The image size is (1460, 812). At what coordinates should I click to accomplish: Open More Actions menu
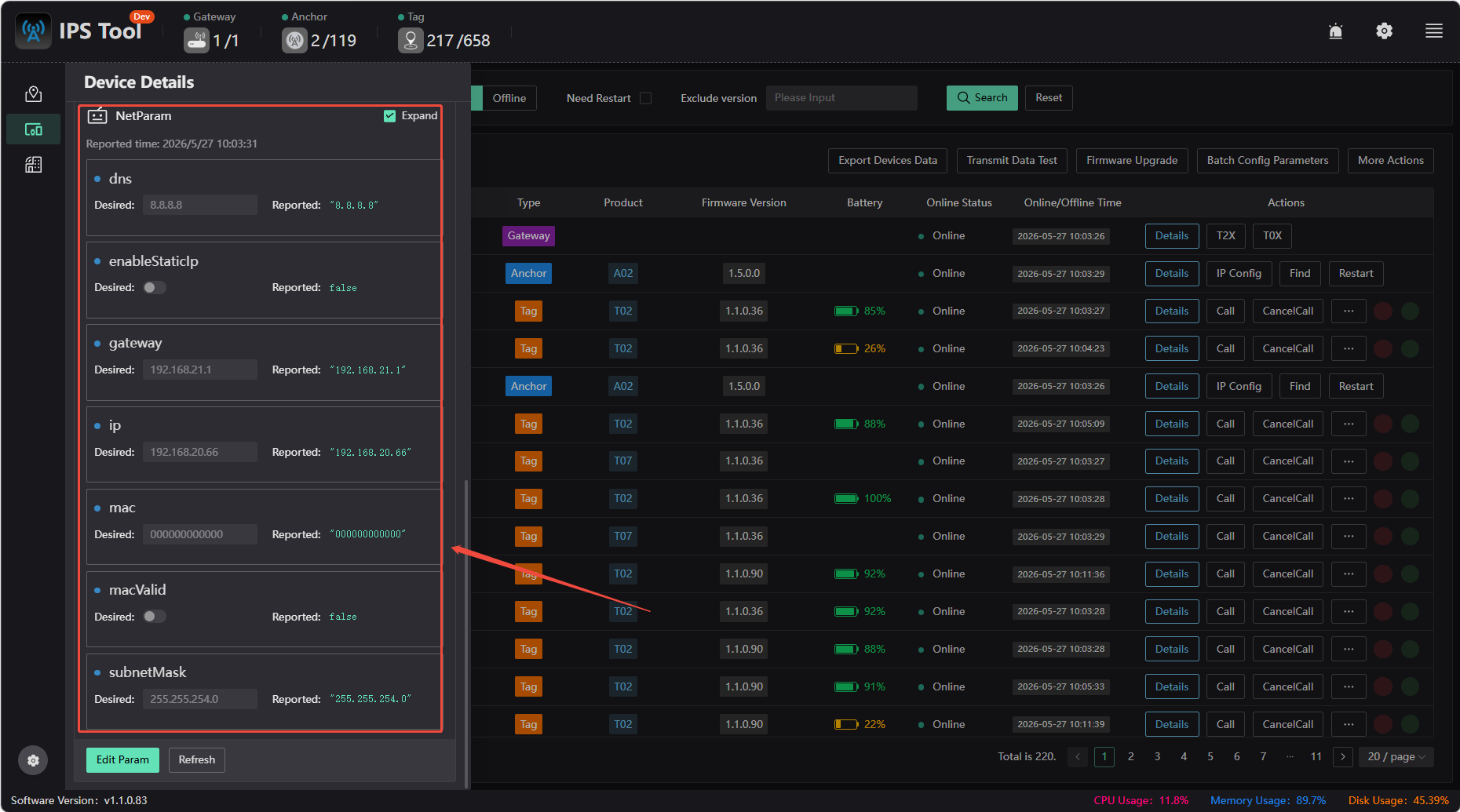(x=1390, y=161)
